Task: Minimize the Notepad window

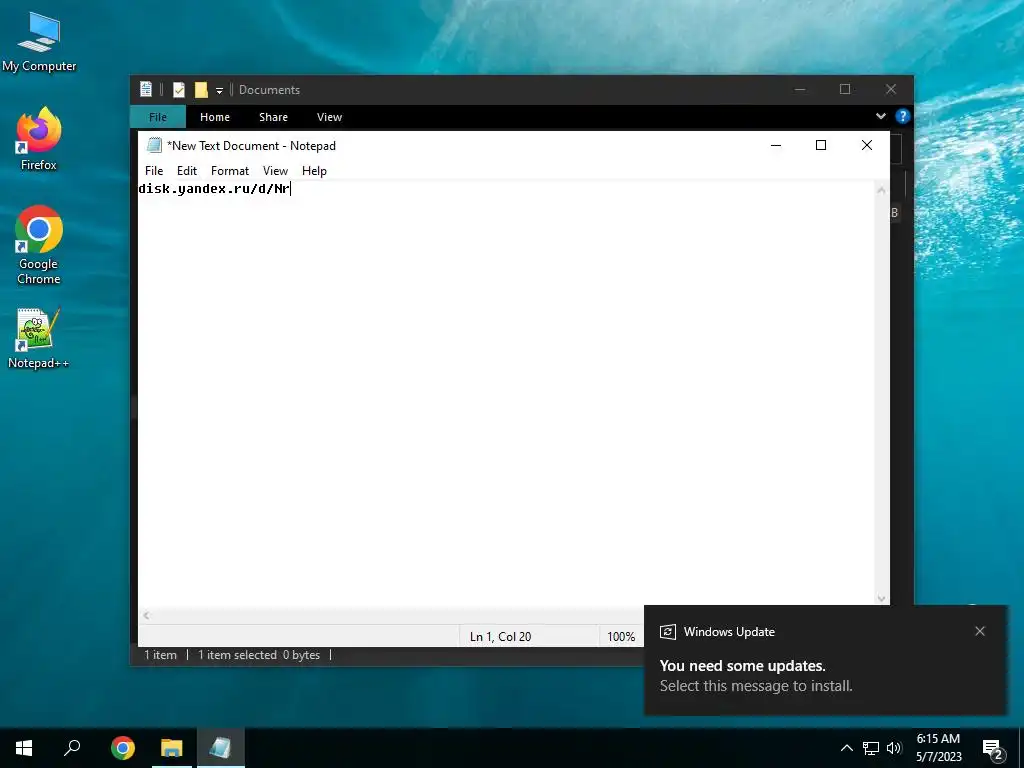Action: tap(776, 145)
